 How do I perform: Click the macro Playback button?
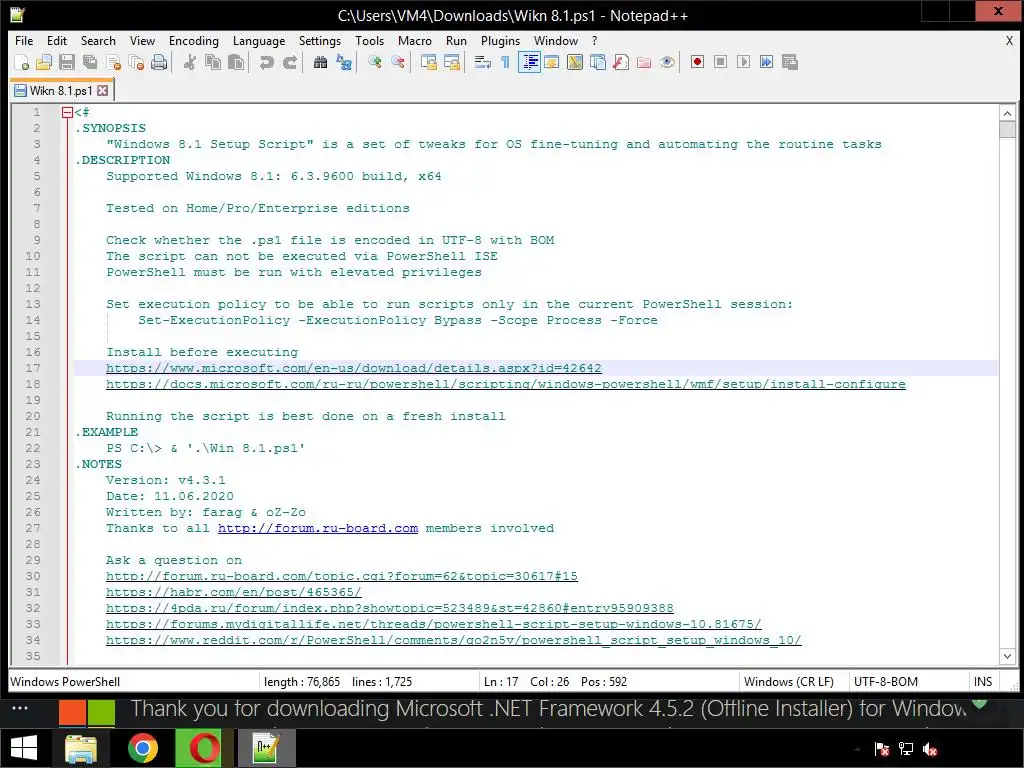point(743,62)
